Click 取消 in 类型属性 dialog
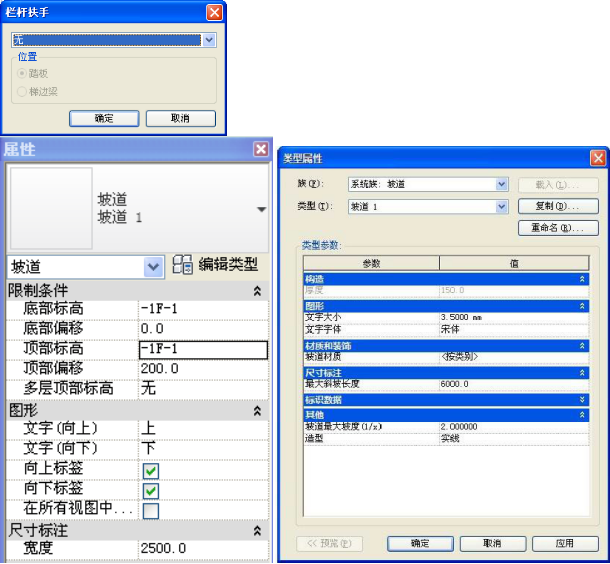 tap(493, 543)
